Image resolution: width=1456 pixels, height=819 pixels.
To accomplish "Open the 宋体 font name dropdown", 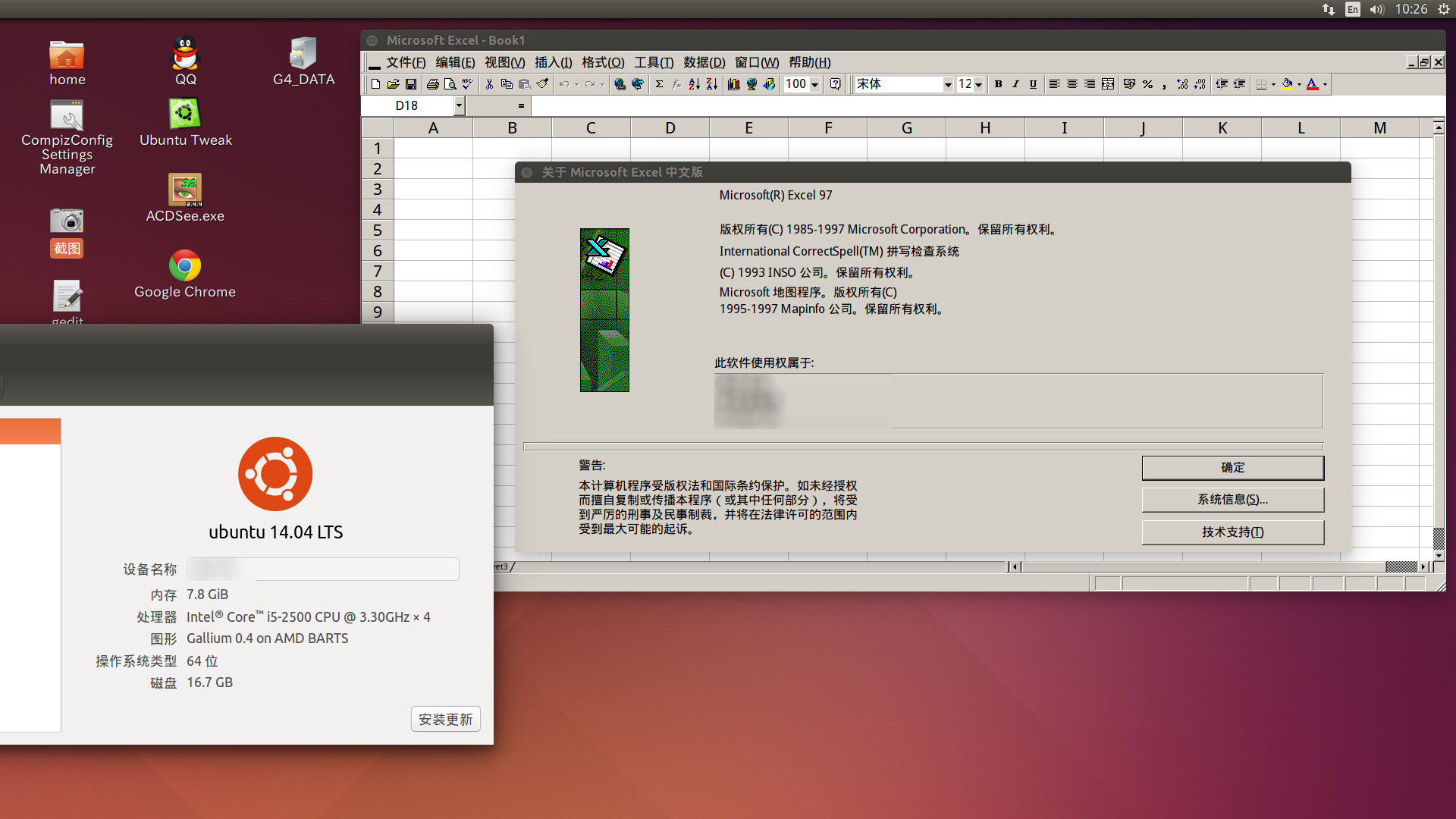I will point(948,84).
